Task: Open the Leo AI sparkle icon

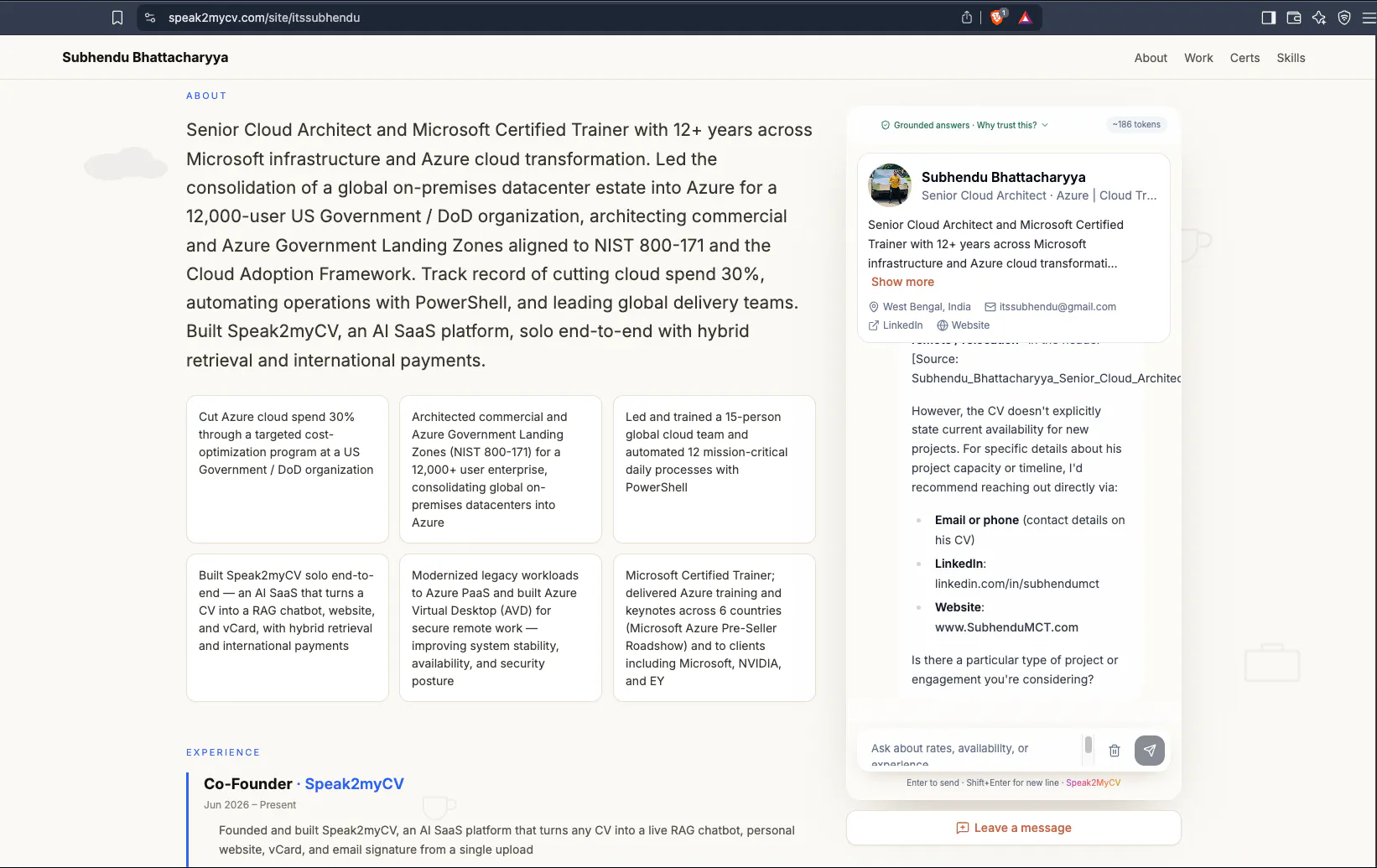Action: [1319, 18]
